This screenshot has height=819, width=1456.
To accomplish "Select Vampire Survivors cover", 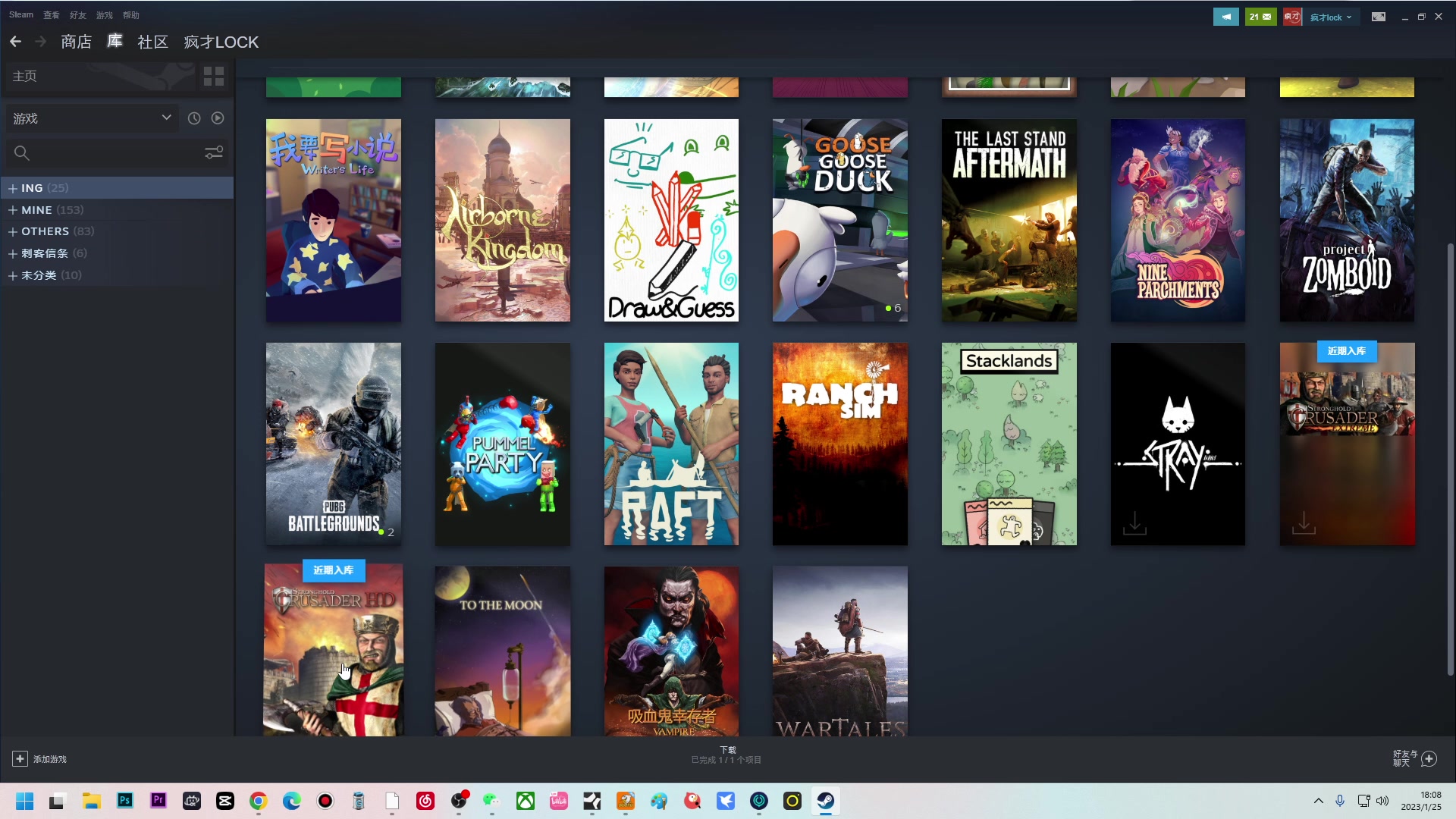I will tap(671, 651).
